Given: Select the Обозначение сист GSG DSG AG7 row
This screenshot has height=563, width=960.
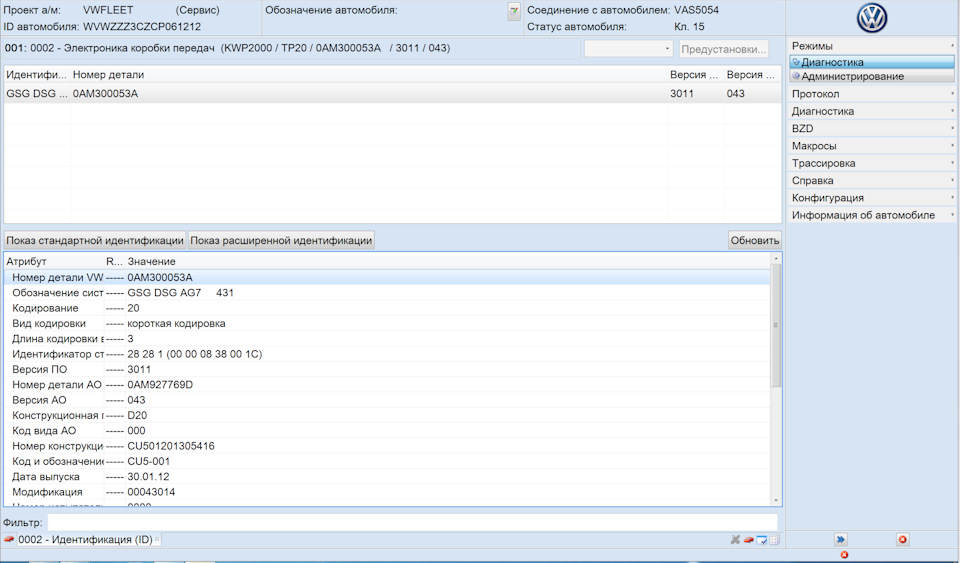Looking at the screenshot, I should [x=387, y=293].
